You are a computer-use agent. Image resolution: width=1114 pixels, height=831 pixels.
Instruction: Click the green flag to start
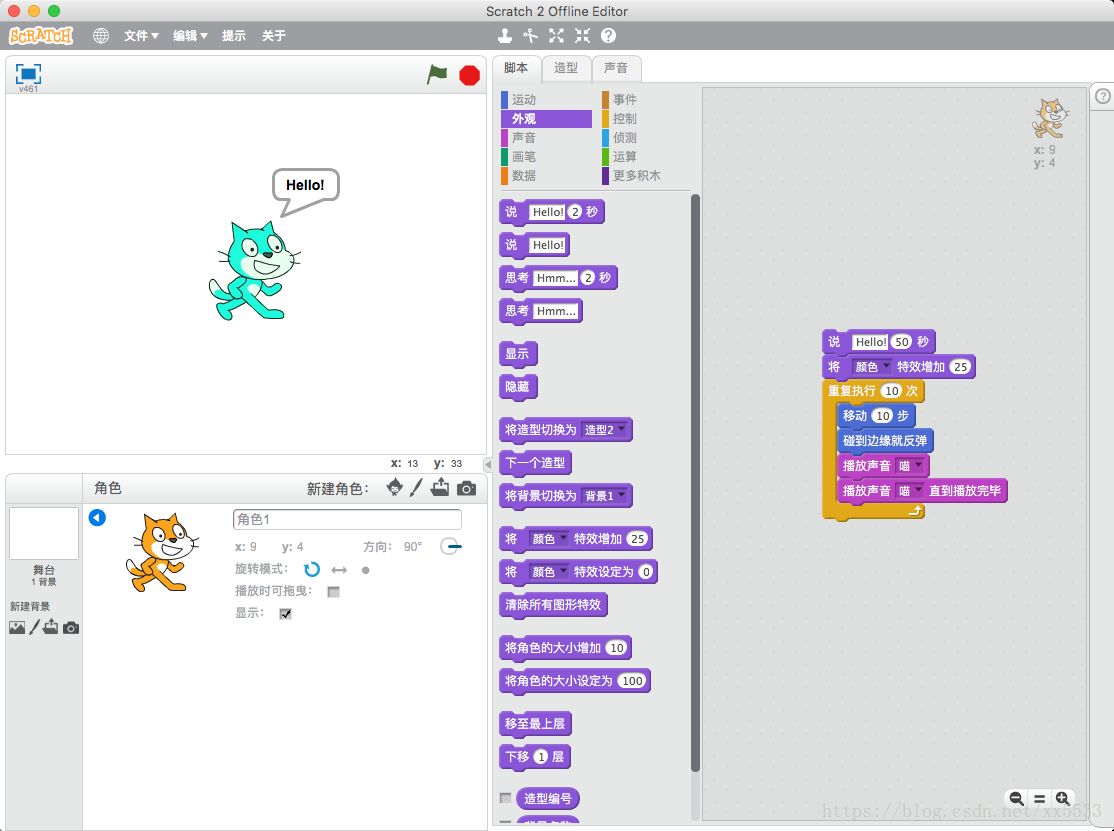pos(437,74)
